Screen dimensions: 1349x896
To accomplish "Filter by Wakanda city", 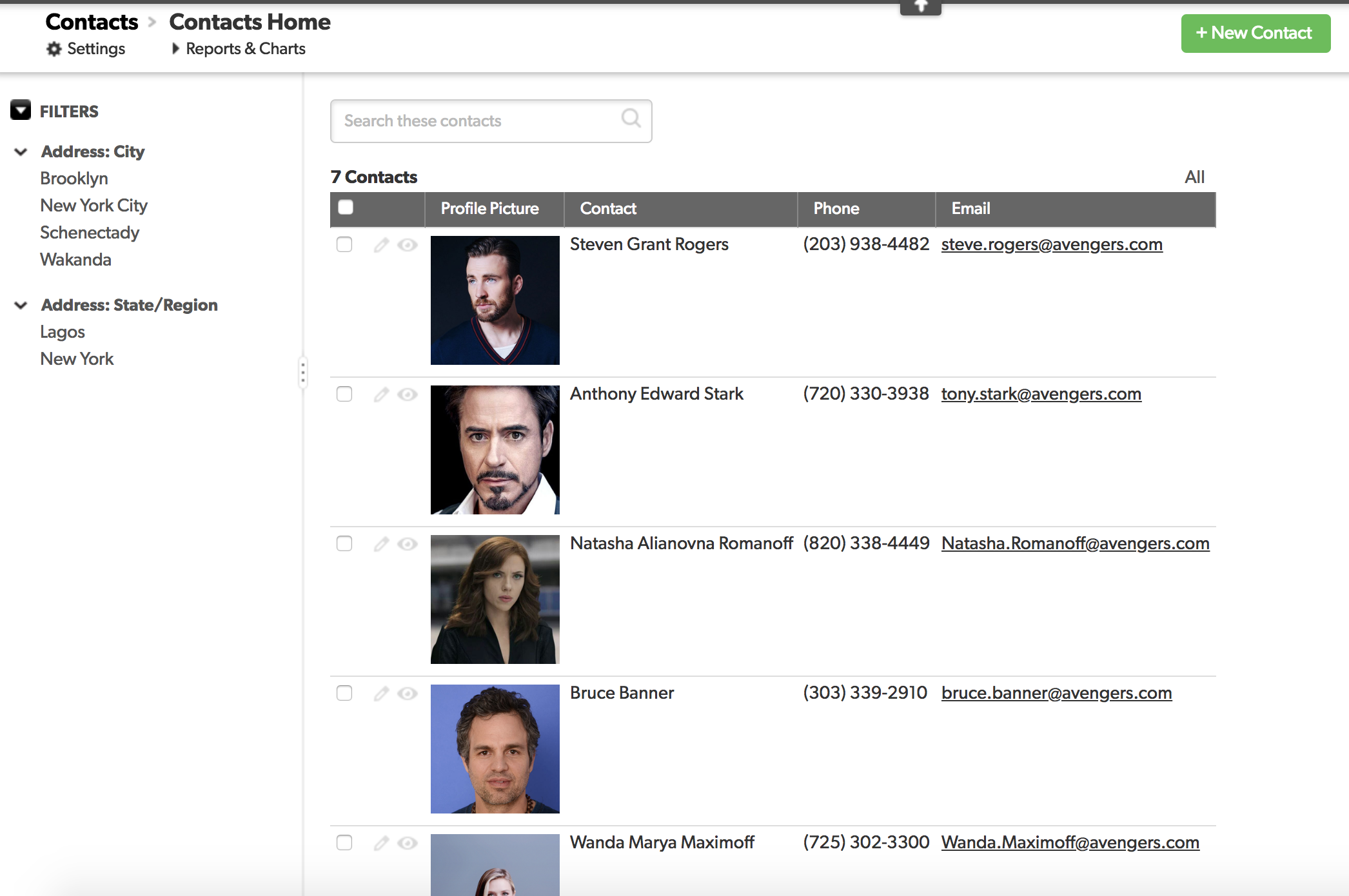I will [x=75, y=260].
